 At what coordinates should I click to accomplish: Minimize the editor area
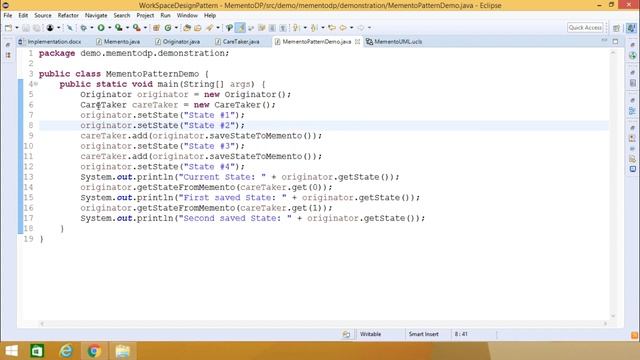(x=604, y=41)
